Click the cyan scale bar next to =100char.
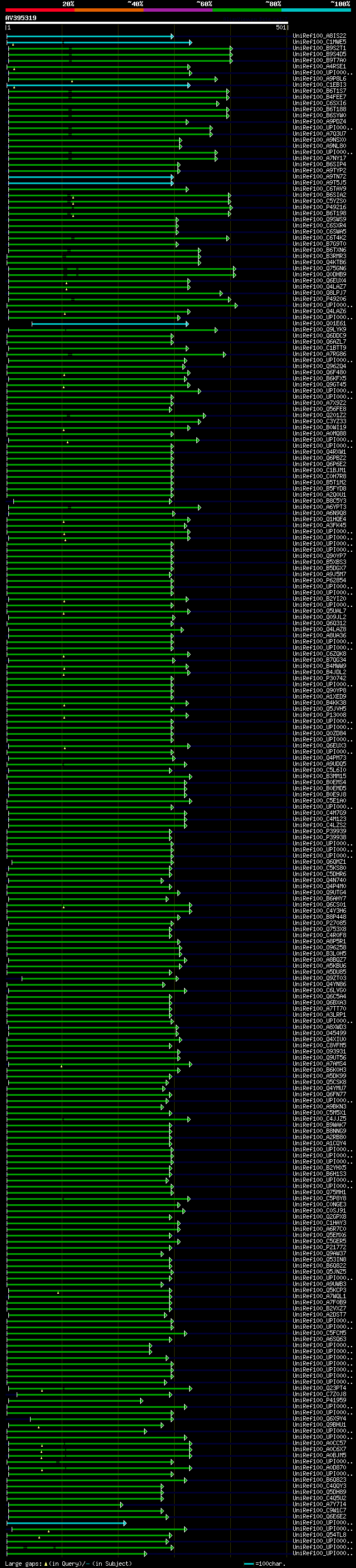The height and width of the screenshot is (1568, 356). click(249, 1564)
